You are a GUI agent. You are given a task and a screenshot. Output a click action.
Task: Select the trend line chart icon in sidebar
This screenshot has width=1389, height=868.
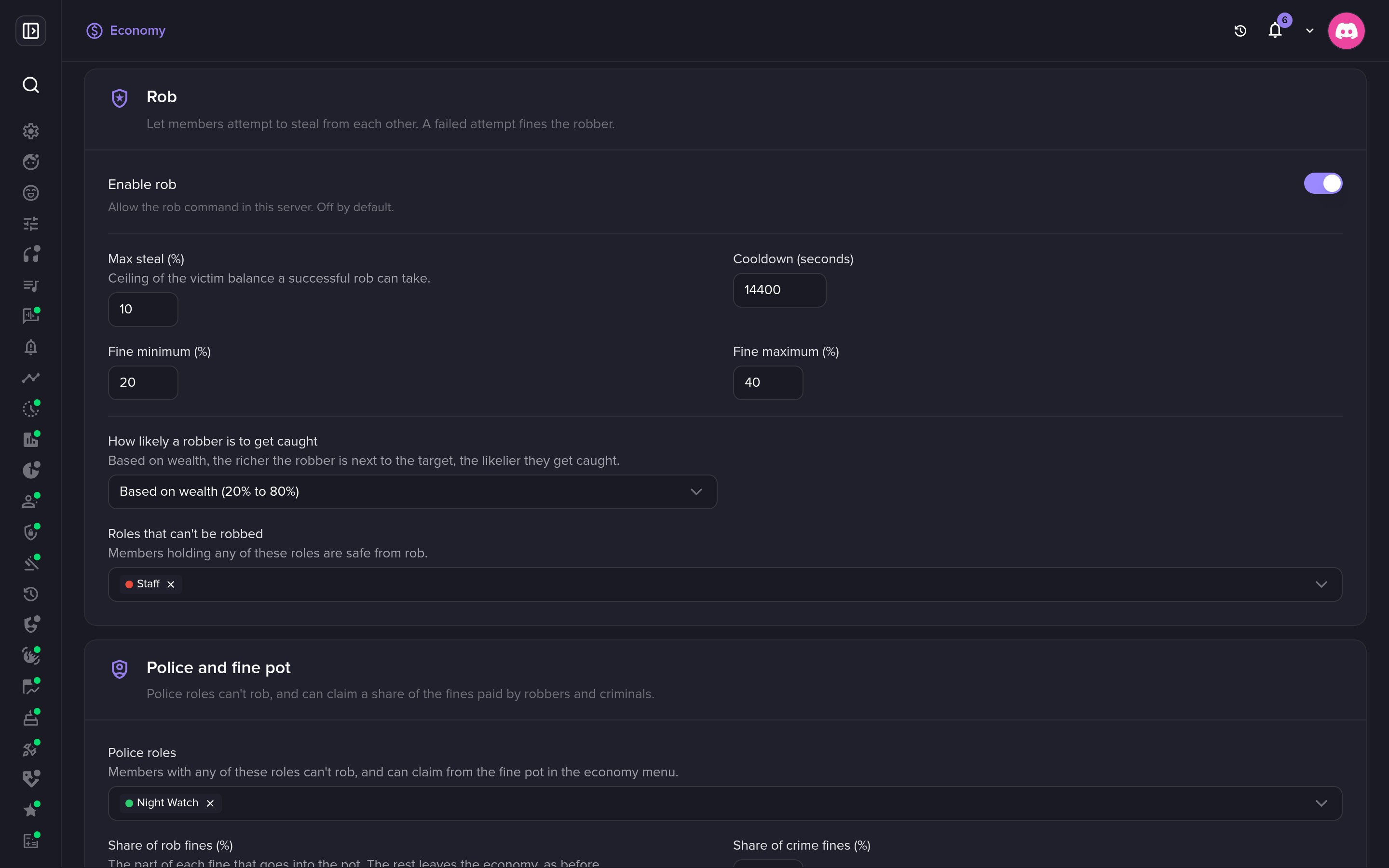pos(30,378)
